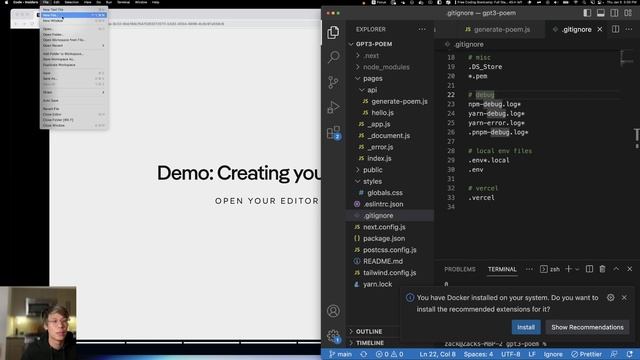Choose New Window in the File menu
640x360 pixels.
[73, 20]
